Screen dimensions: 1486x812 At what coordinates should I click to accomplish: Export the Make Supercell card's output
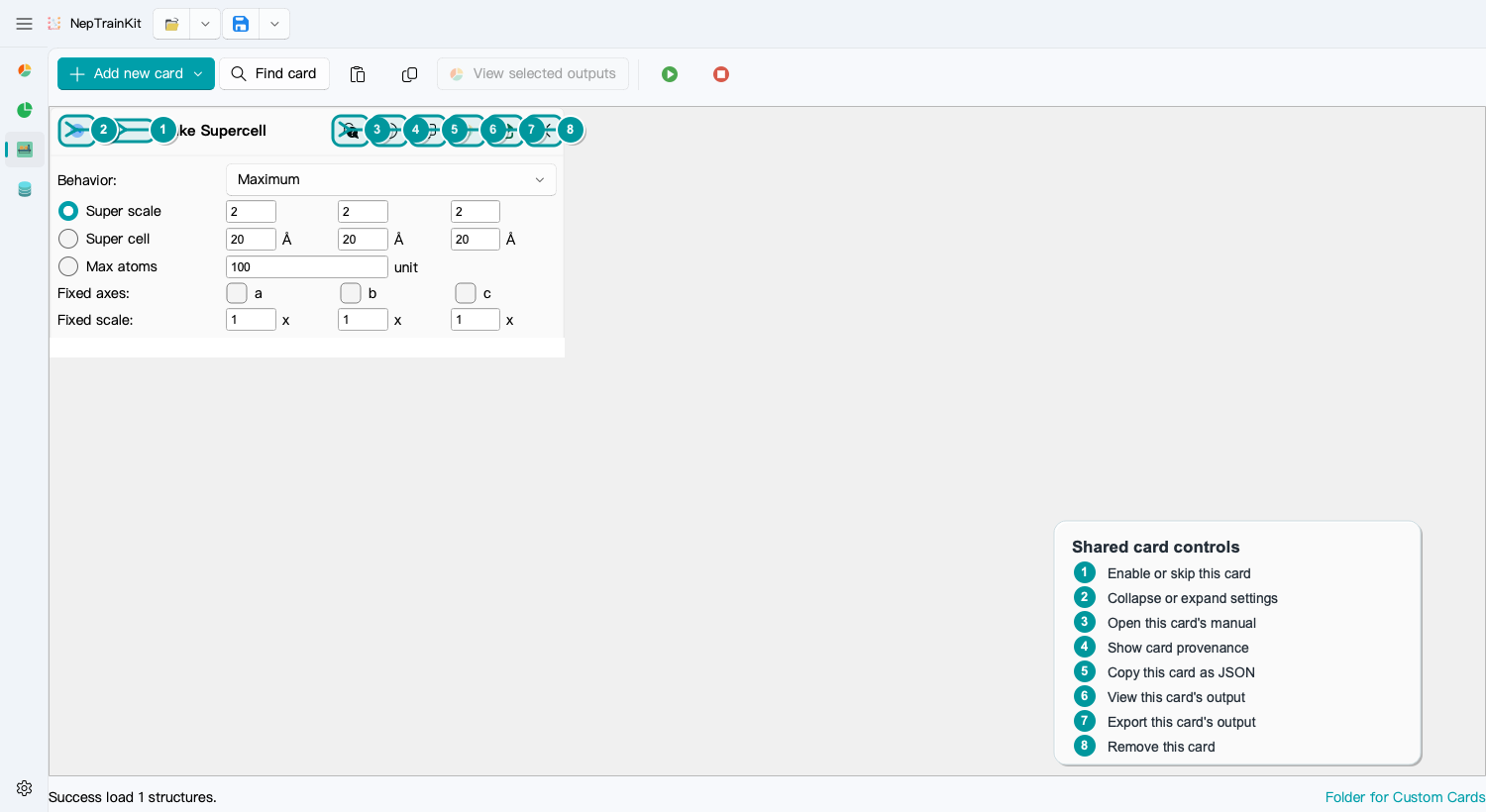(505, 131)
